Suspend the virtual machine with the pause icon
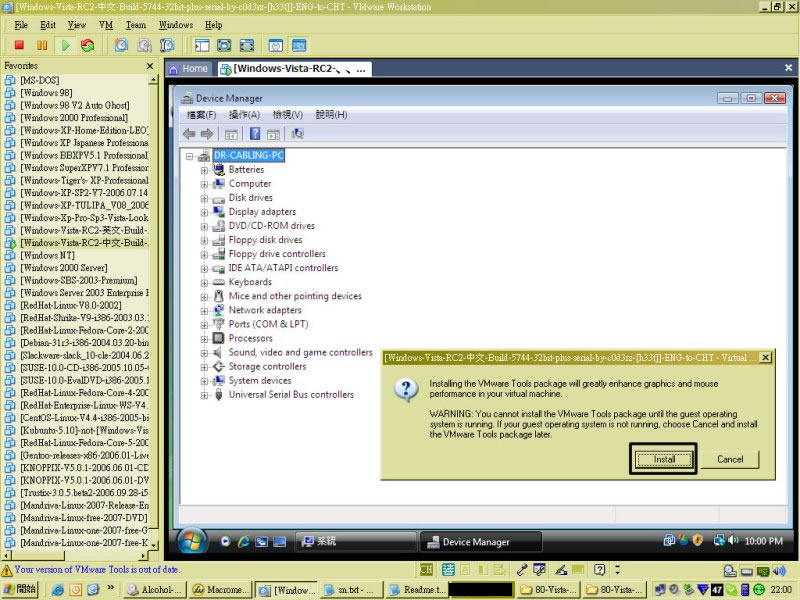This screenshot has width=800, height=600. coord(42,45)
